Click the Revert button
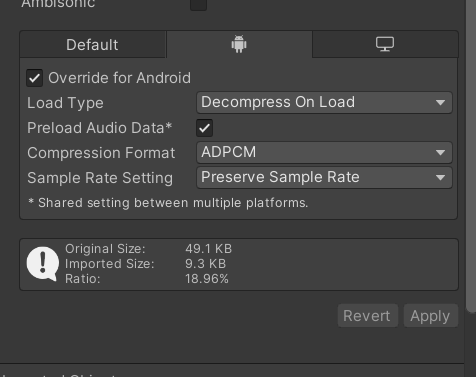Image resolution: width=476 pixels, height=377 pixels. 368,316
